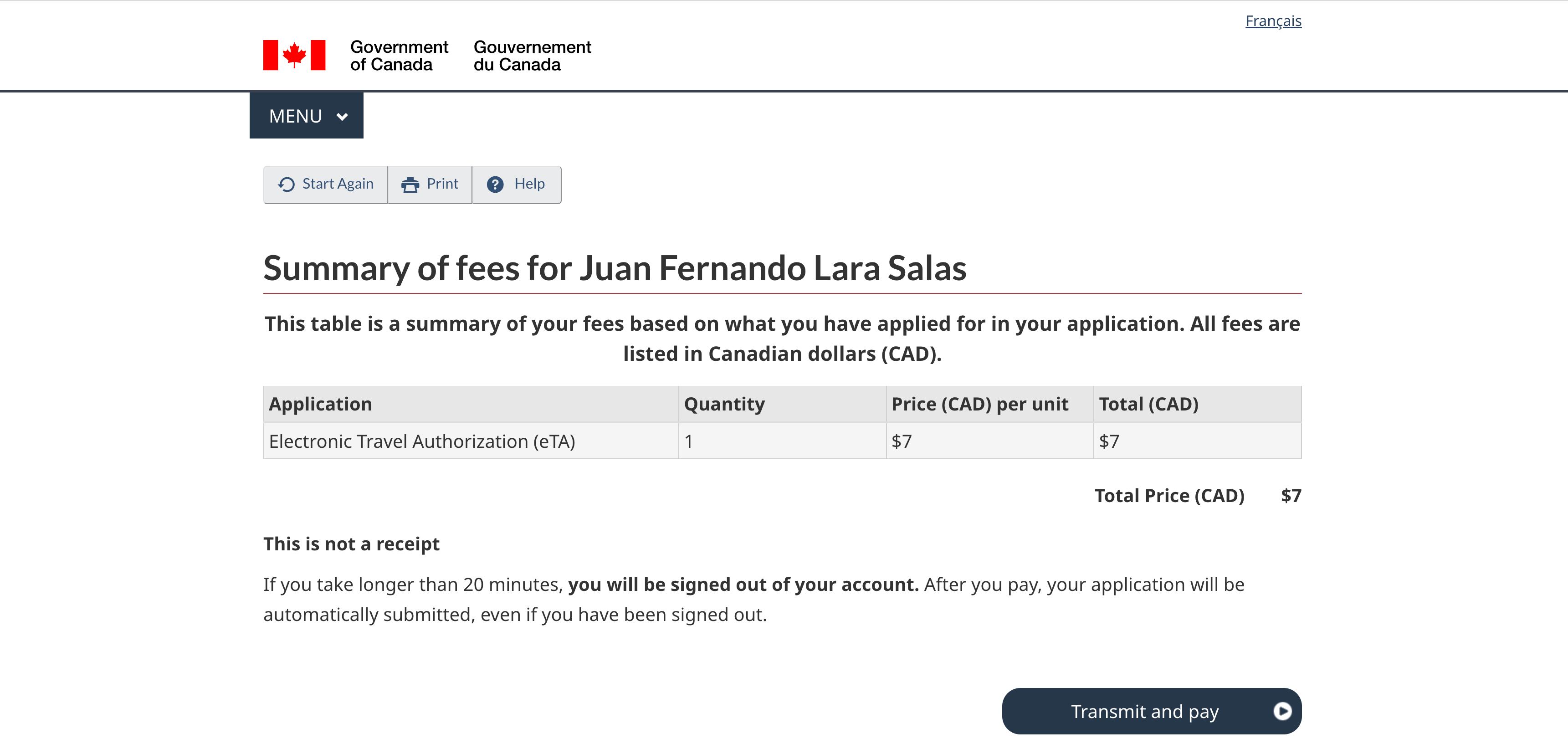Click the arrow icon on Transmit and pay
This screenshot has height=749, width=1568.
coord(1282,711)
